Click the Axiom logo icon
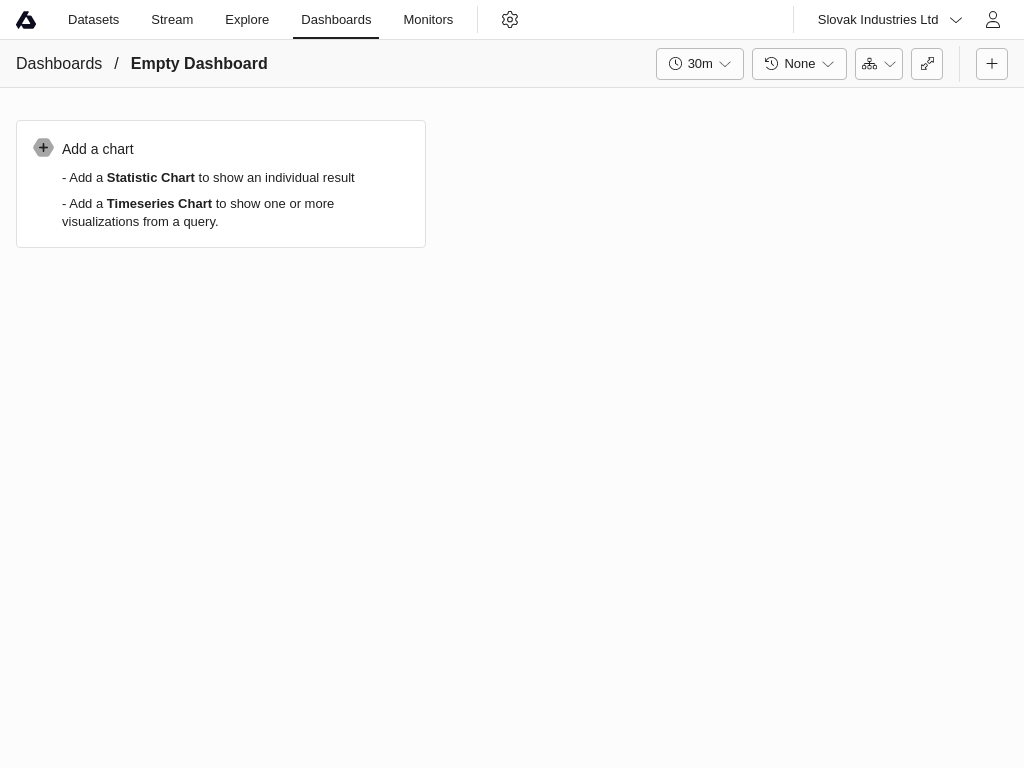This screenshot has width=1024, height=768. (26, 20)
